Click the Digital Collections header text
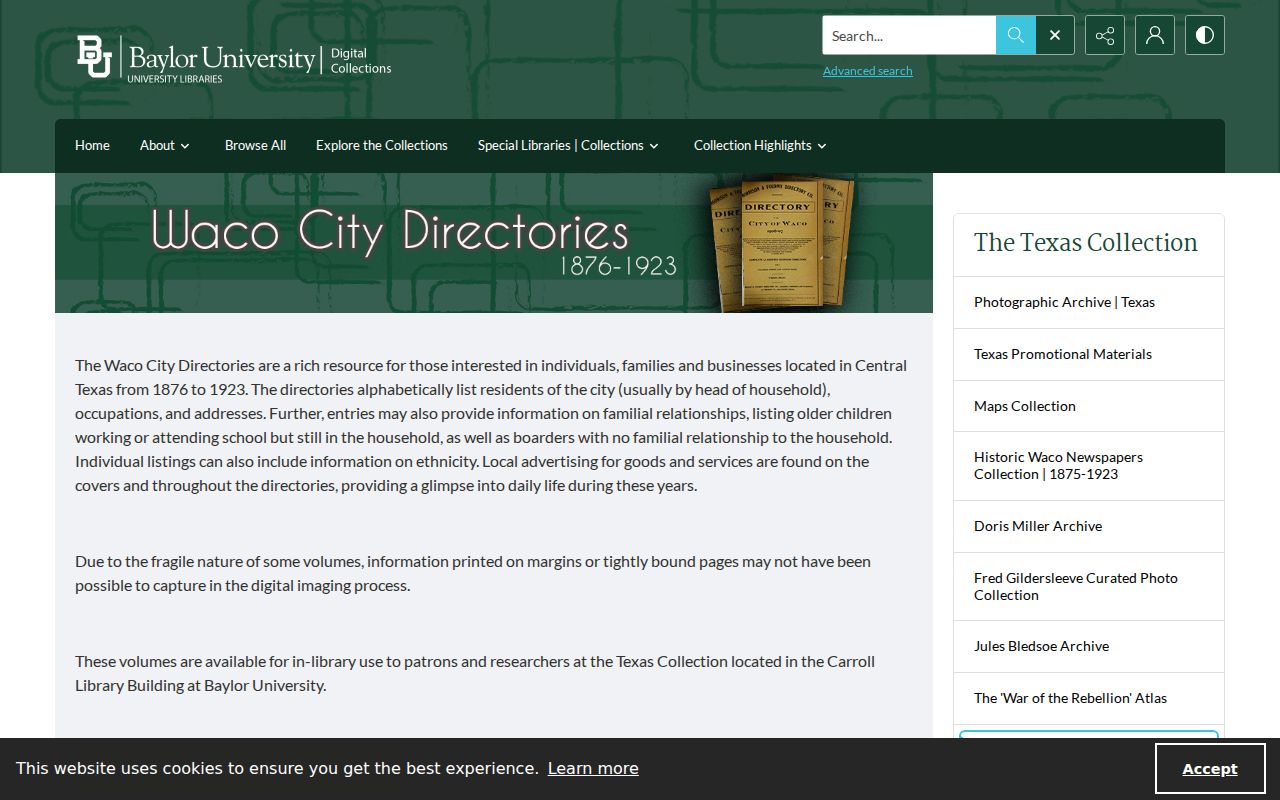Viewport: 1280px width, 800px height. click(361, 61)
